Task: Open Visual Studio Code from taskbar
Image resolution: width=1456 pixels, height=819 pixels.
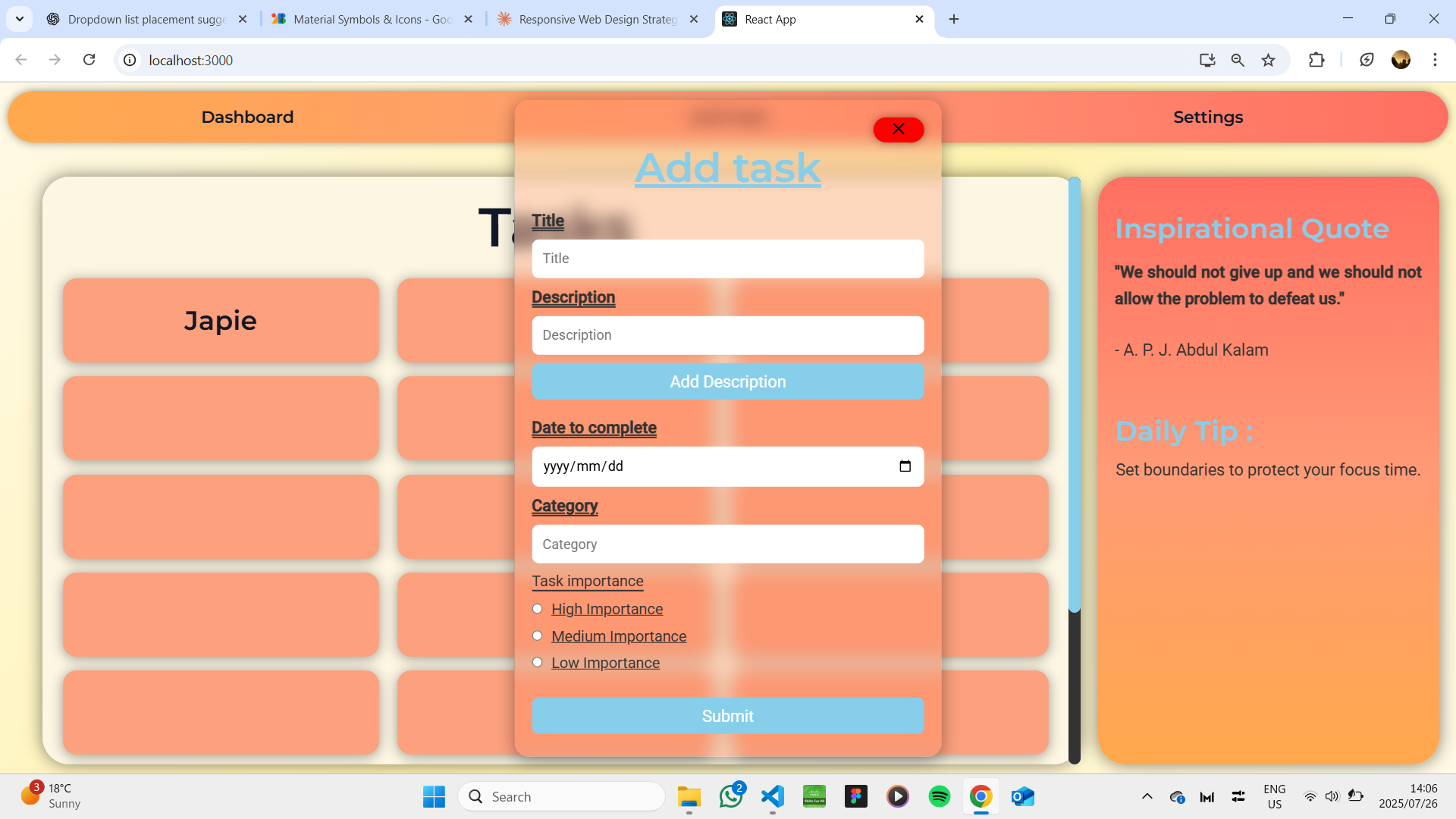Action: pyautogui.click(x=772, y=796)
